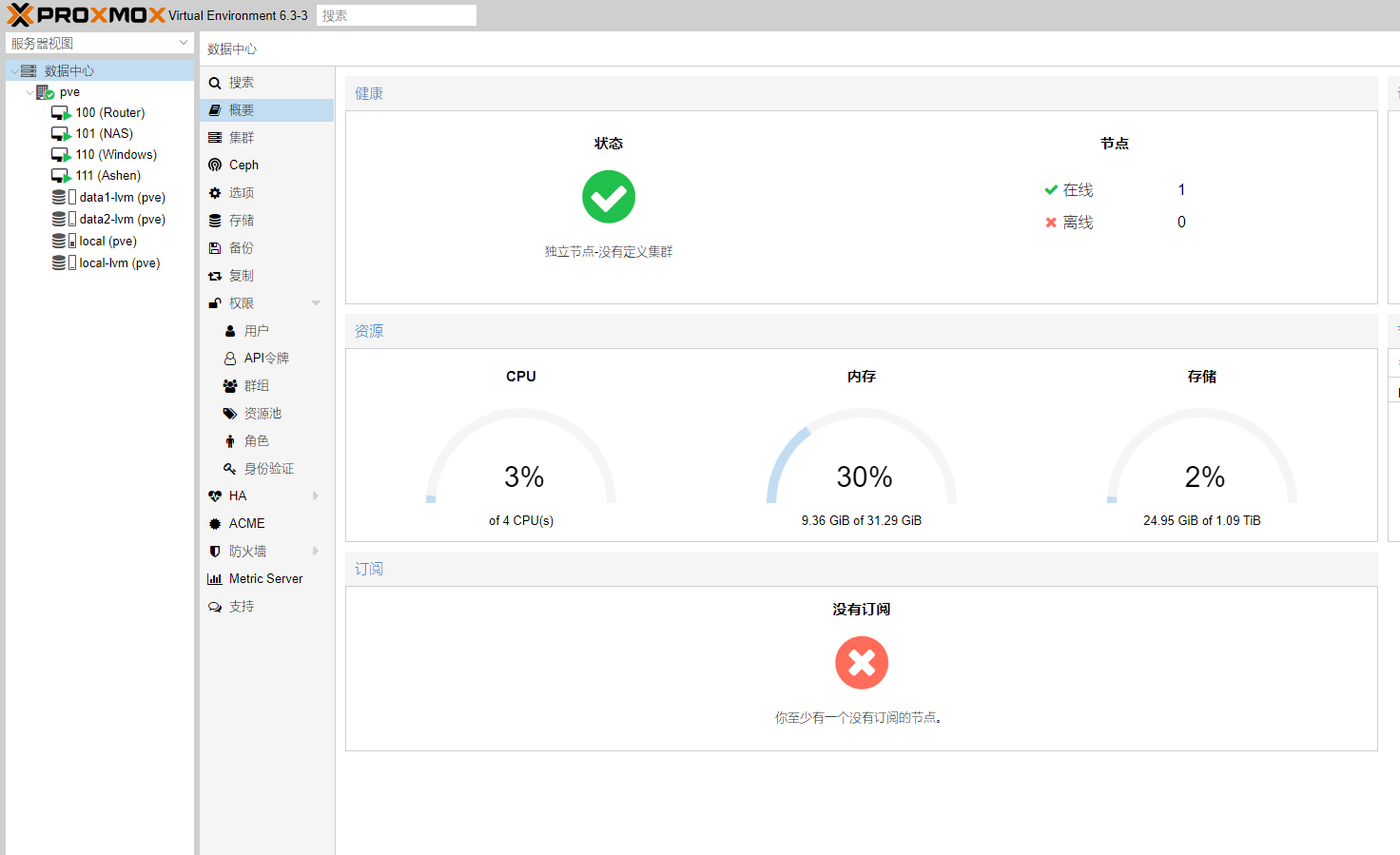
Task: Open the 存储 storage menu item
Action: coord(266,221)
